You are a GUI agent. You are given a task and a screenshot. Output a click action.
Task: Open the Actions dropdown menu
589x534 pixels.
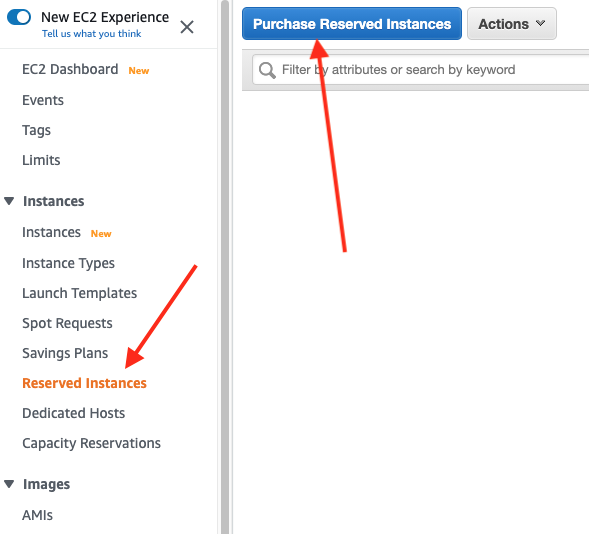click(x=512, y=24)
